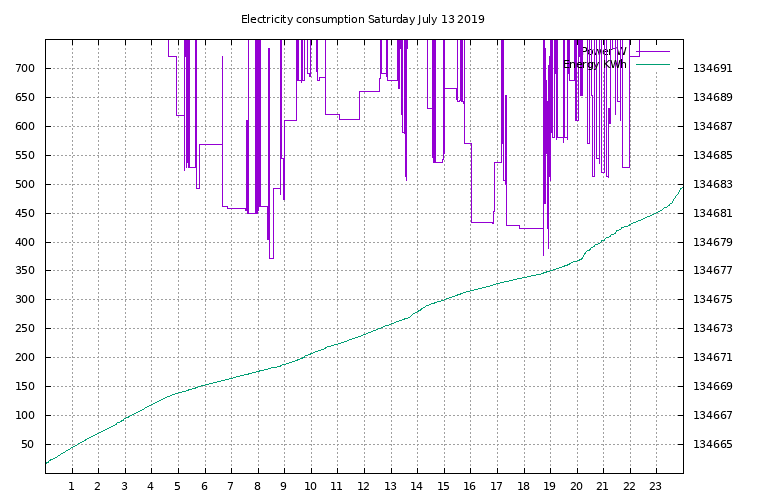This screenshot has width=768, height=500.
Task: Click right axis value '134679'
Action: point(713,242)
